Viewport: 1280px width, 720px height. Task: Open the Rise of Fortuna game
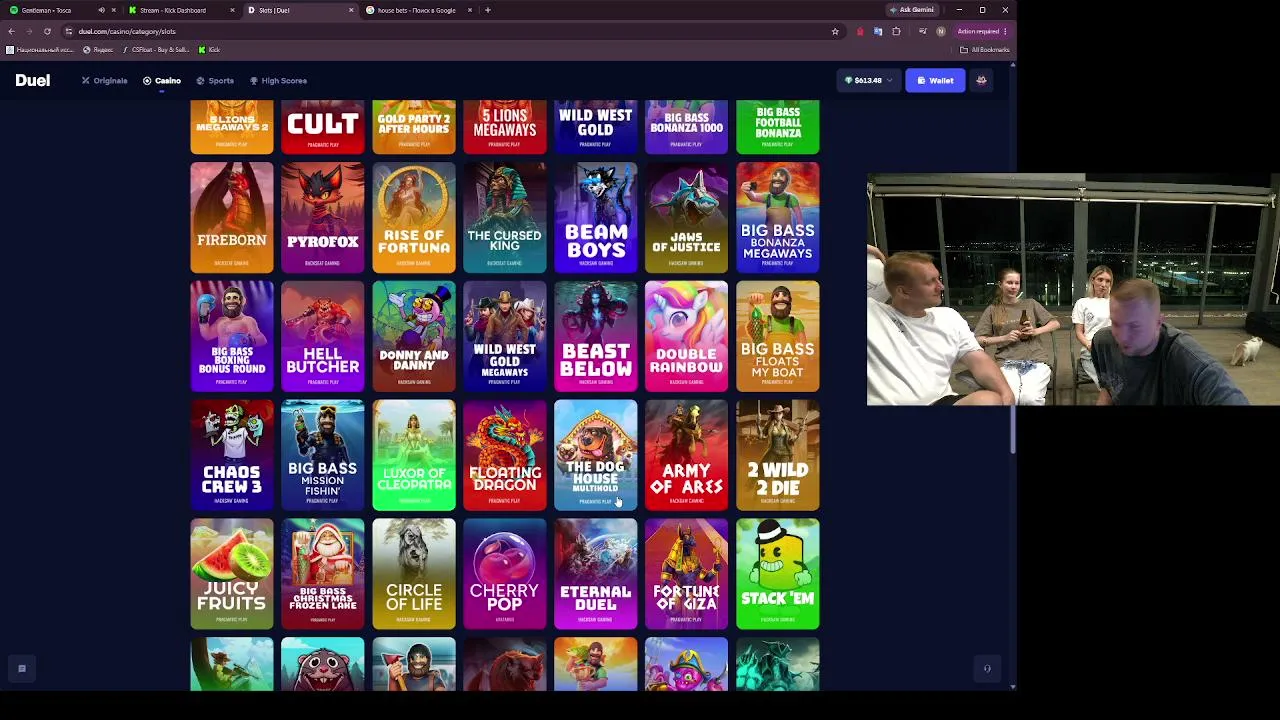414,217
